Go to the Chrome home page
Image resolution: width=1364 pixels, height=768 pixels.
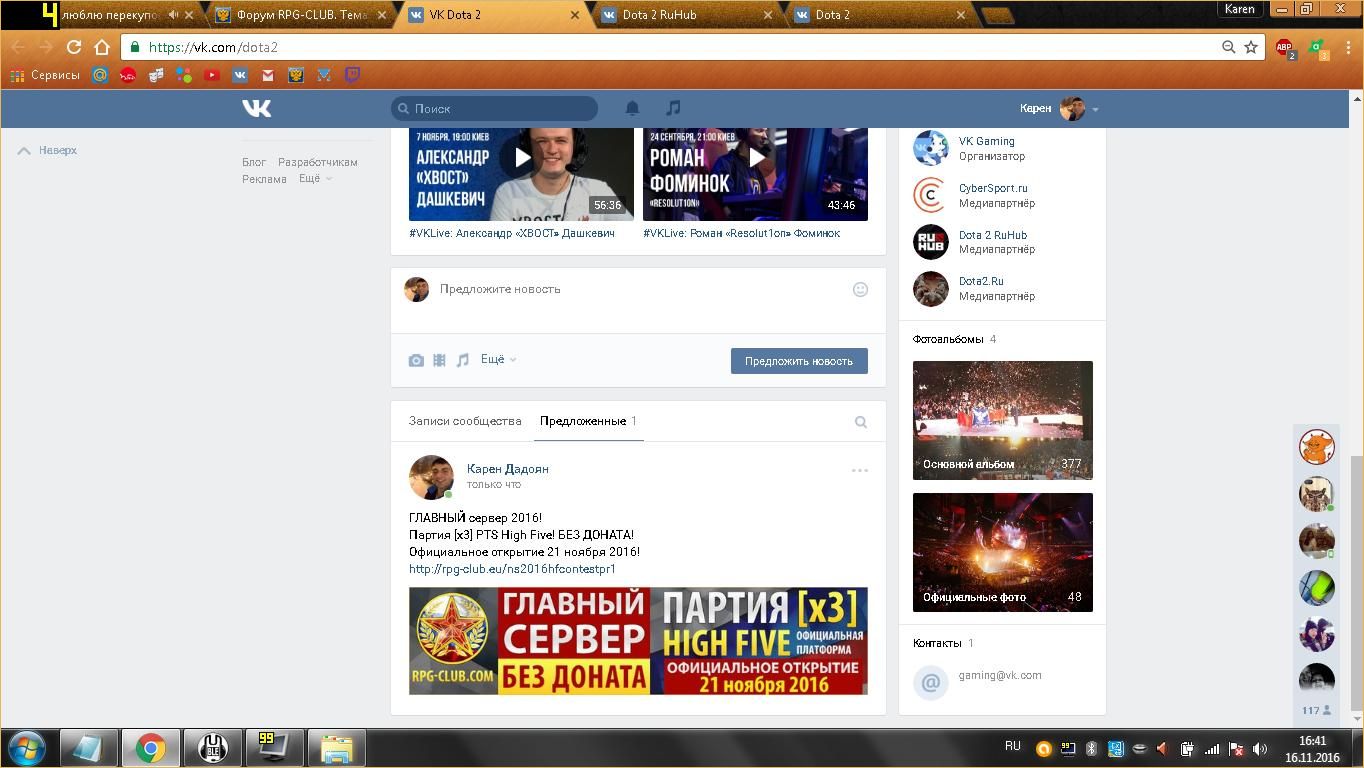pos(101,47)
